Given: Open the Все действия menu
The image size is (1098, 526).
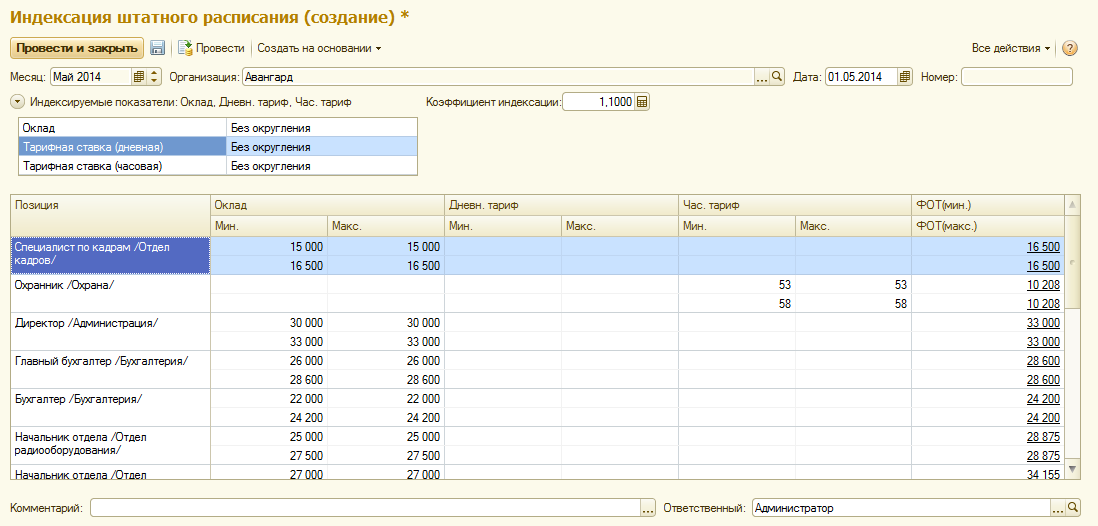Looking at the screenshot, I should [x=1010, y=48].
